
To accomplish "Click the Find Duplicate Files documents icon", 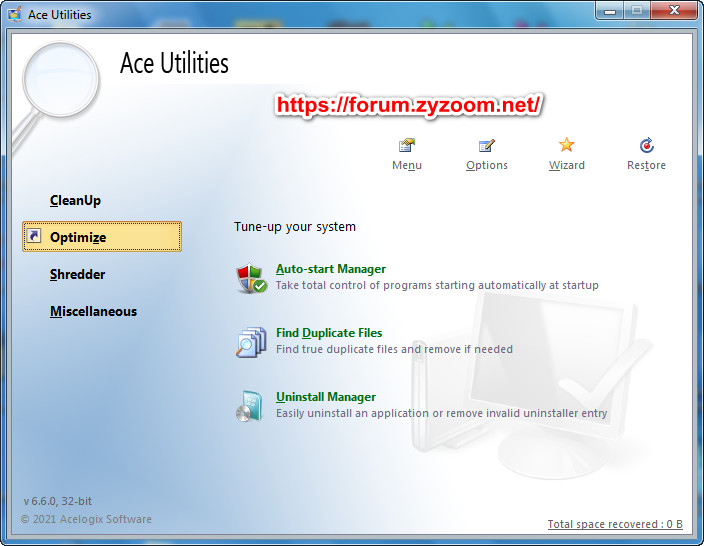I will [251, 342].
